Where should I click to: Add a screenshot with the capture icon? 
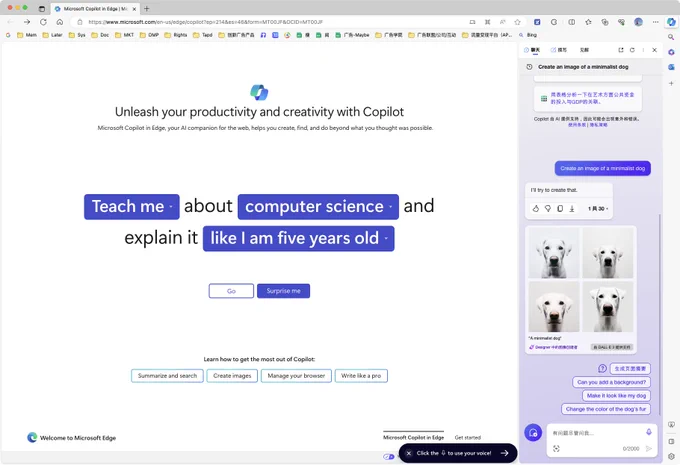tap(556, 449)
